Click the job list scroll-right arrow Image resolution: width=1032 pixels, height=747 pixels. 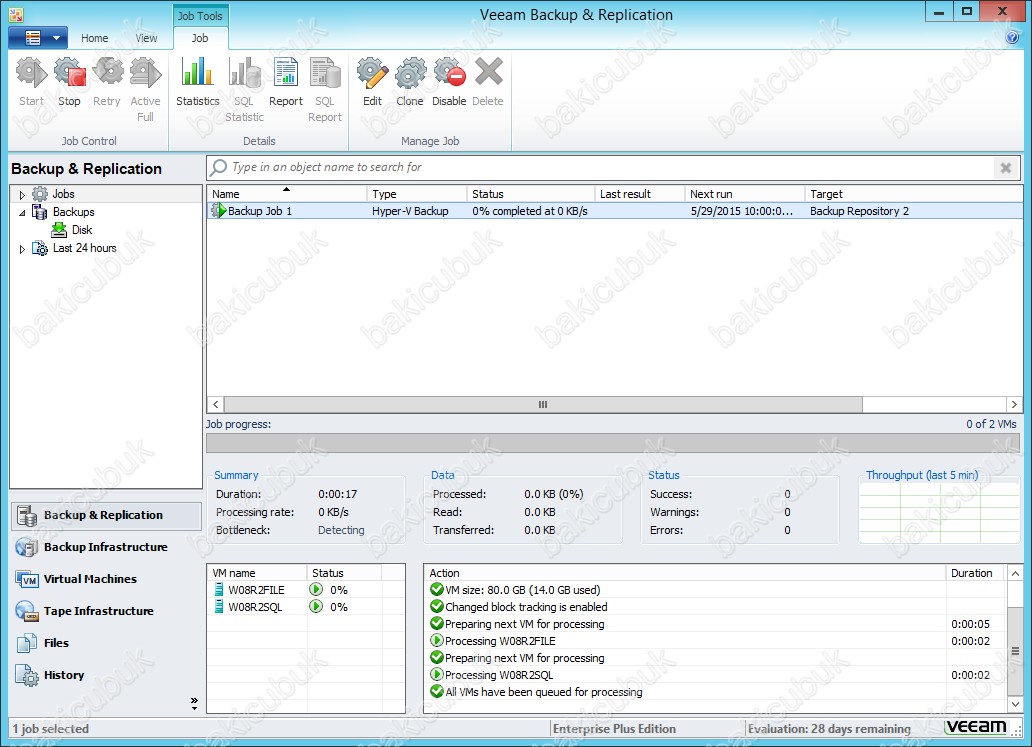tap(1014, 404)
